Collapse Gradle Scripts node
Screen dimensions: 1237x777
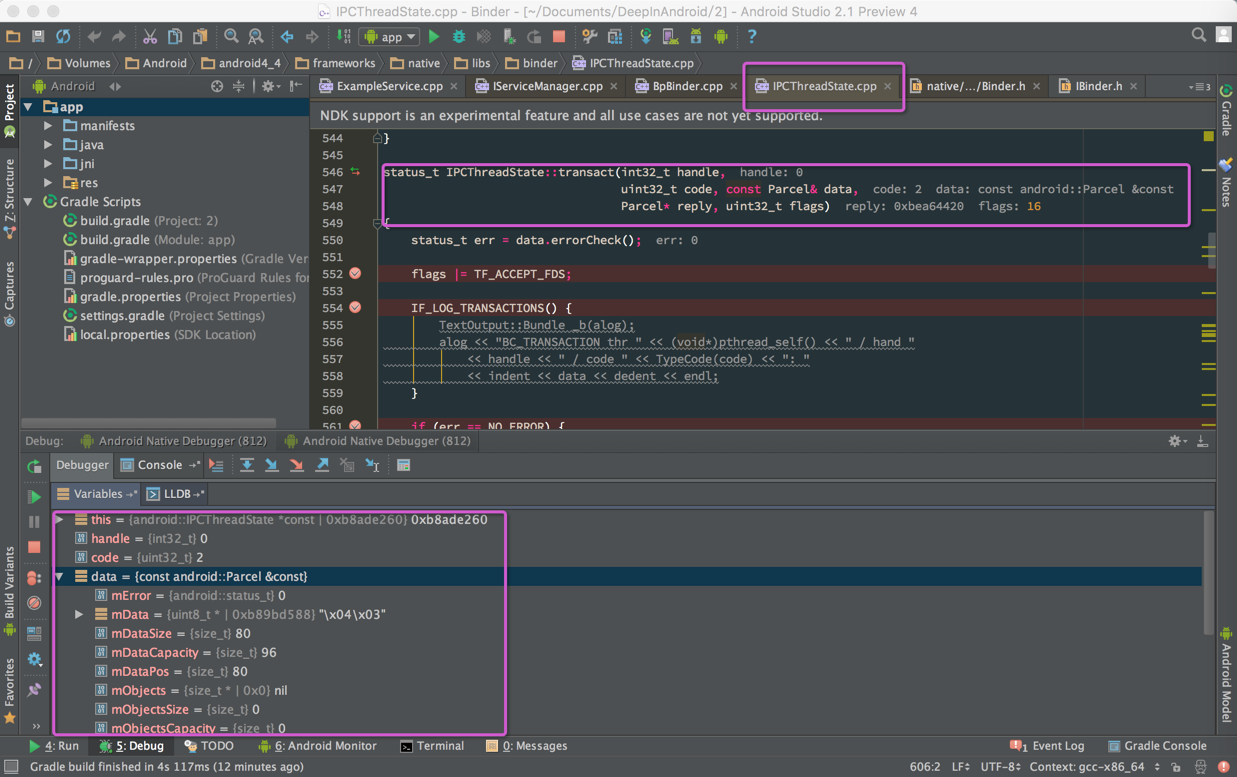pyautogui.click(x=29, y=202)
